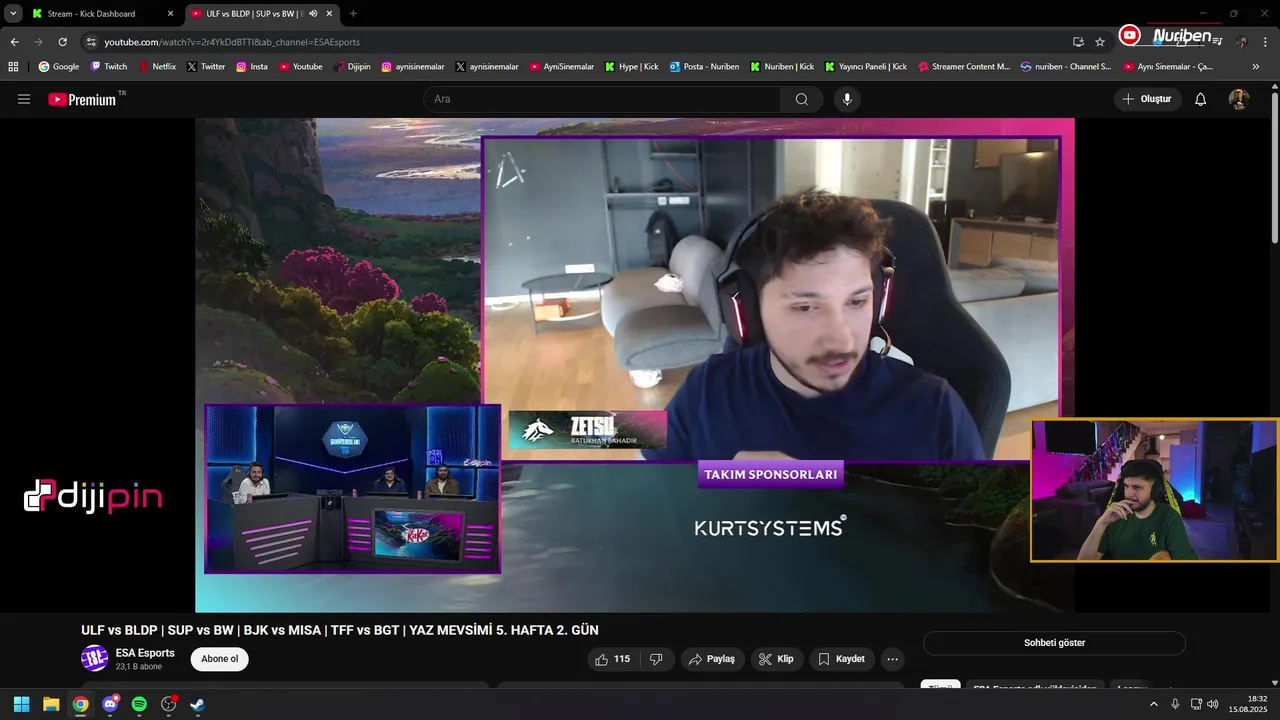Activate voice search microphone

tap(847, 99)
